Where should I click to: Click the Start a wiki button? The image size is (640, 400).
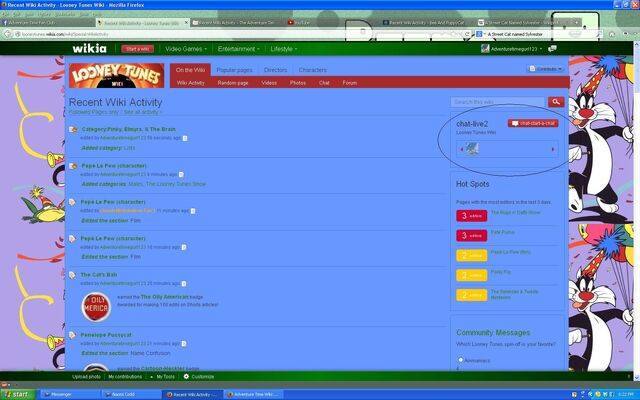tap(138, 49)
